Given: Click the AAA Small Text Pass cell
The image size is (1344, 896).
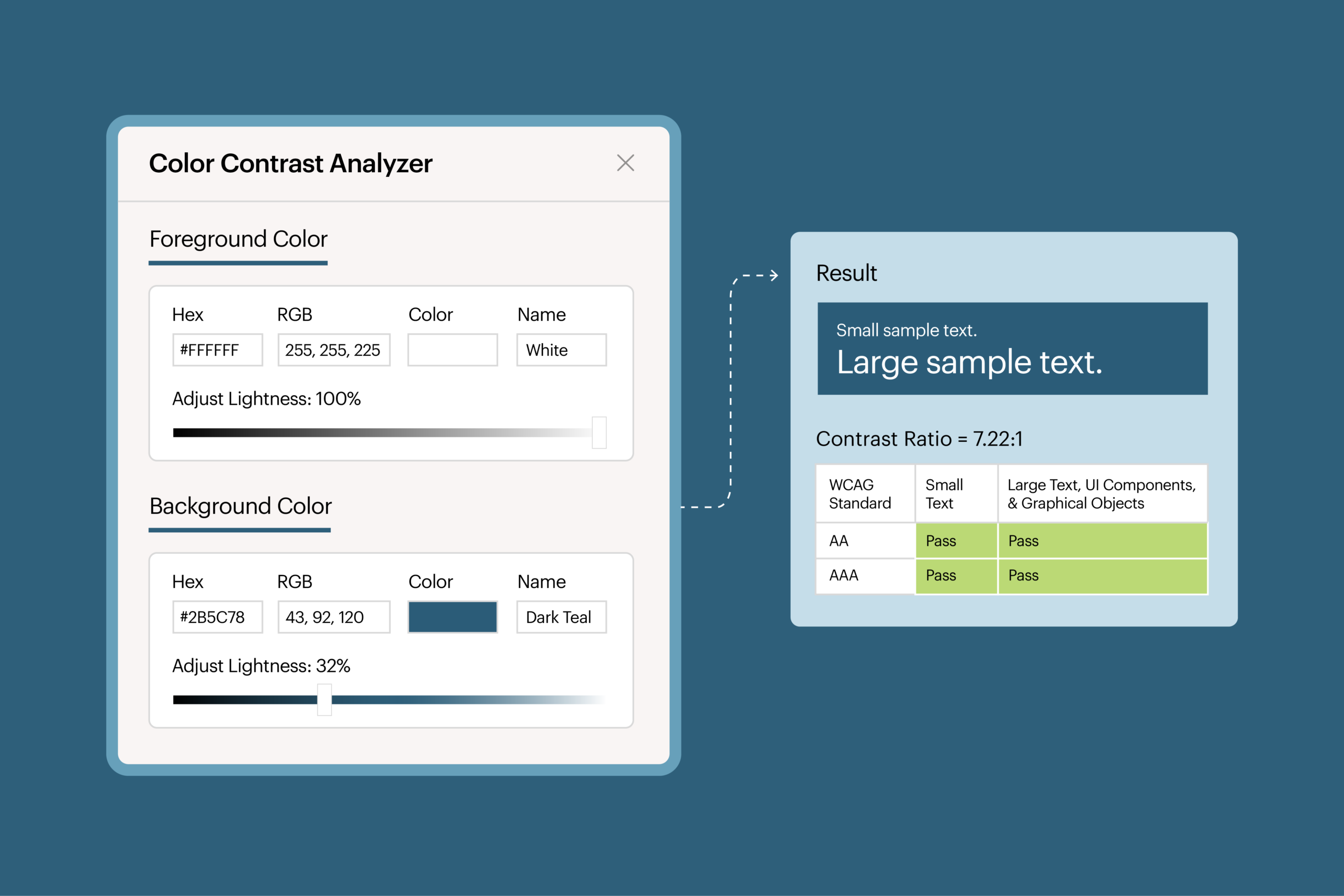Looking at the screenshot, I should 955,575.
